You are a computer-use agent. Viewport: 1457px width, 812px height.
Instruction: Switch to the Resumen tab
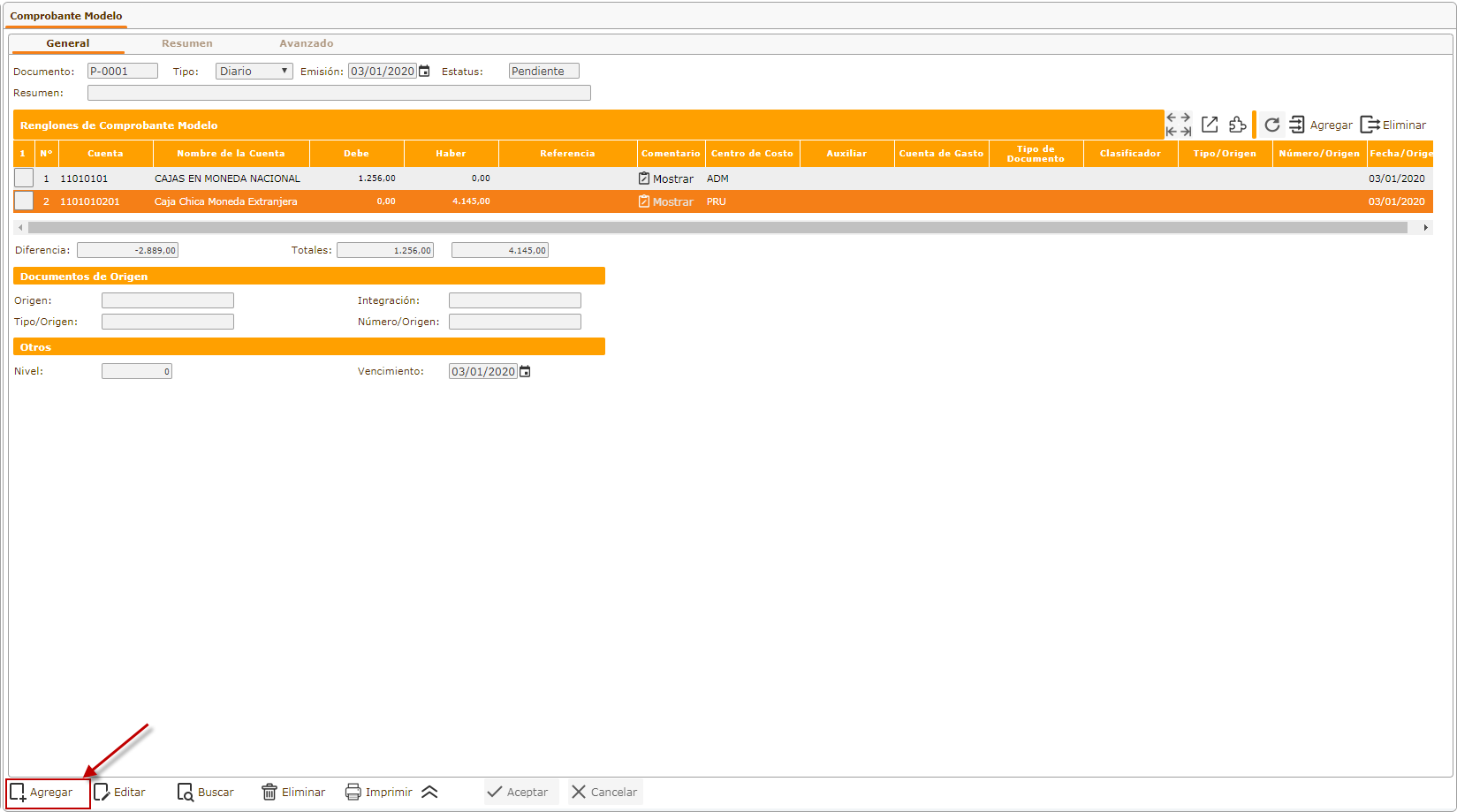tap(186, 43)
